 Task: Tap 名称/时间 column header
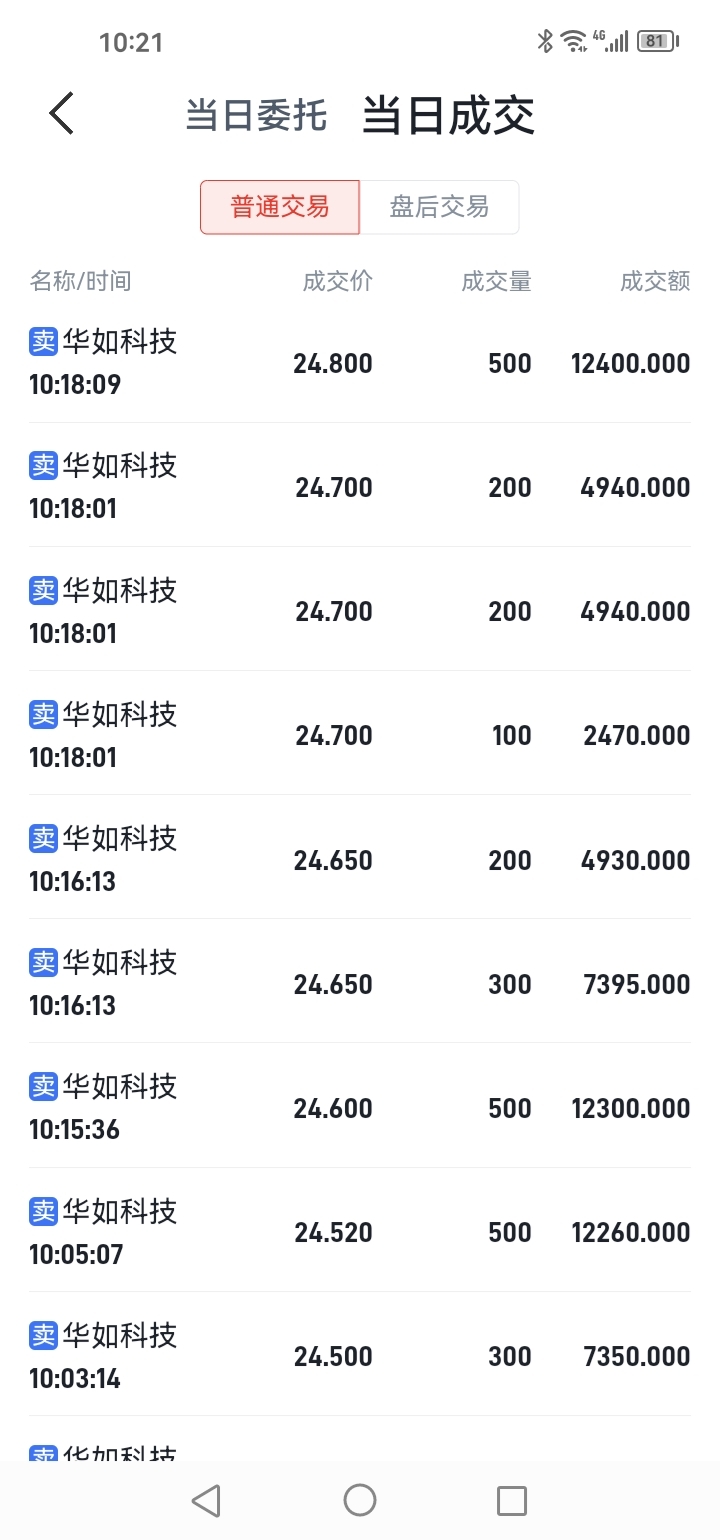coord(80,281)
